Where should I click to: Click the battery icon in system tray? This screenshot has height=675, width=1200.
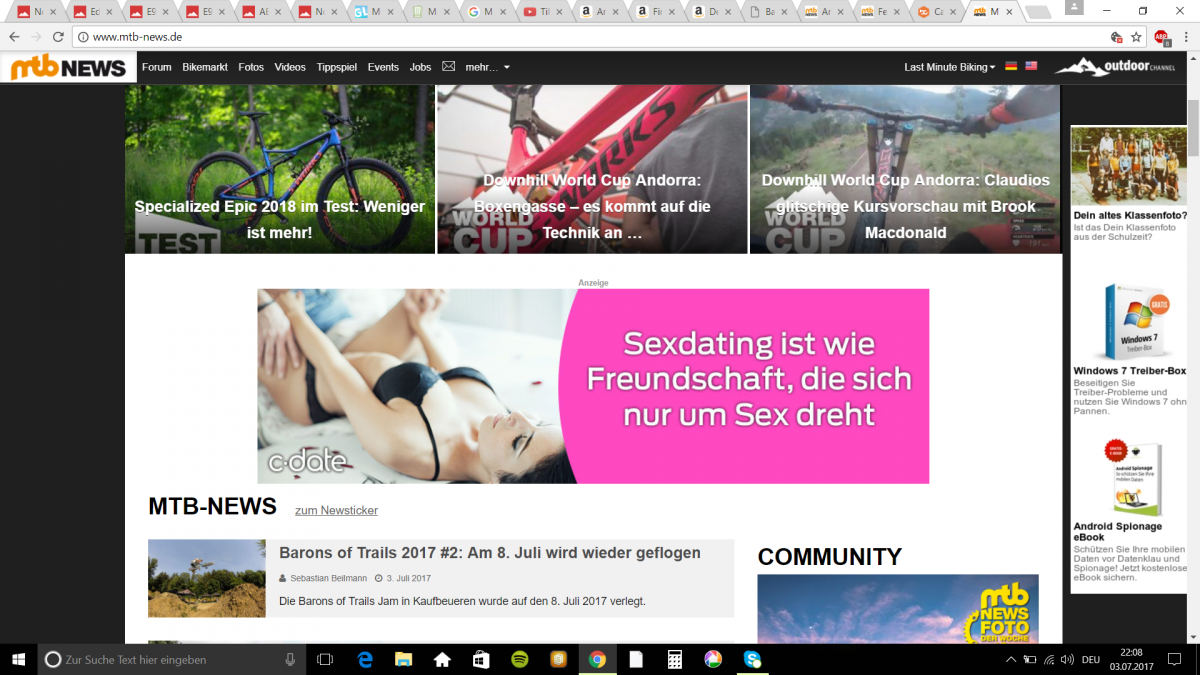pos(1029,659)
